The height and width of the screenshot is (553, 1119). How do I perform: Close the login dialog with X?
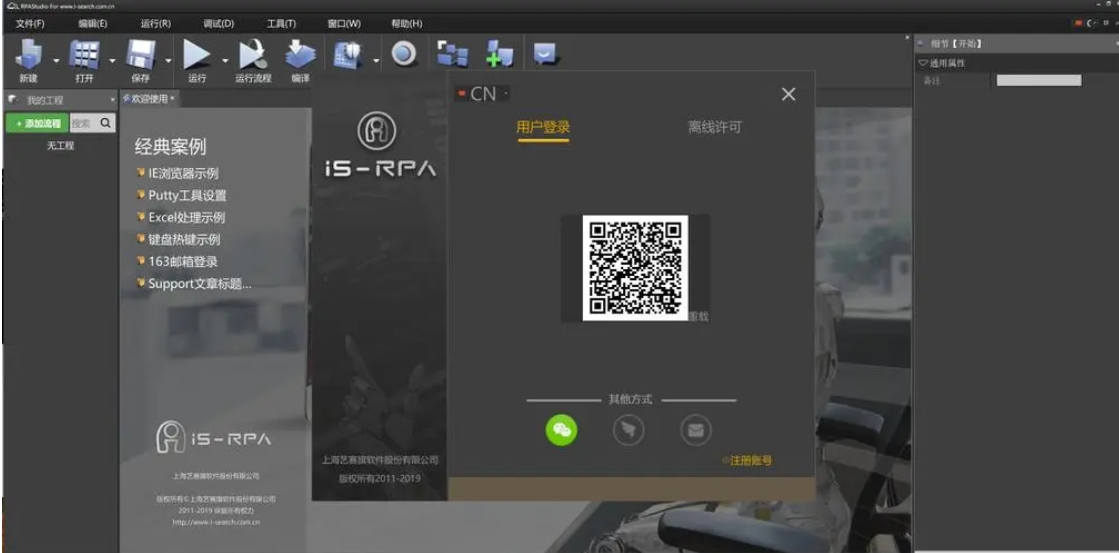tap(788, 94)
